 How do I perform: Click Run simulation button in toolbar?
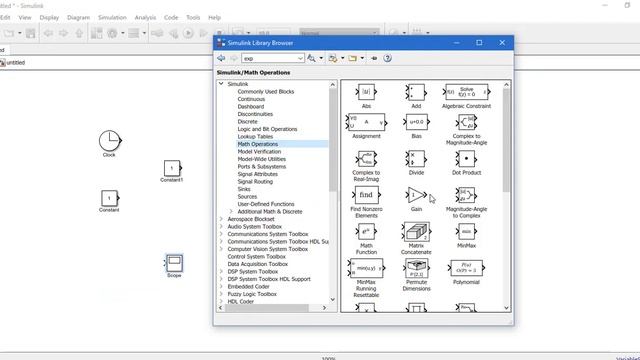pos(188,33)
